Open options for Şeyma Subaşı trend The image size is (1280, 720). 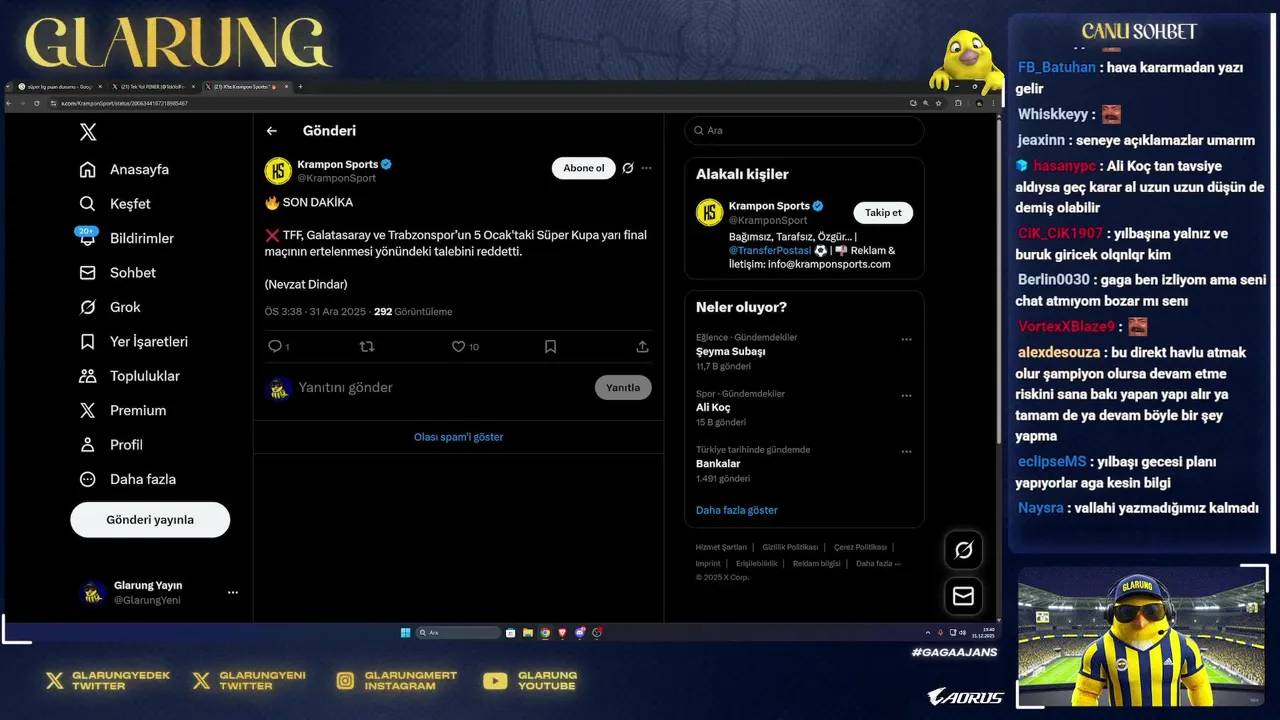click(907, 340)
